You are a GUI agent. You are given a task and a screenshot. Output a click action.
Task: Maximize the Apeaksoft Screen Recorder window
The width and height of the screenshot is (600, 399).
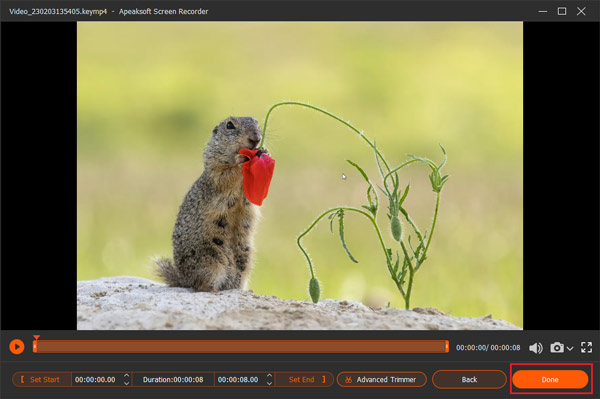coord(562,11)
